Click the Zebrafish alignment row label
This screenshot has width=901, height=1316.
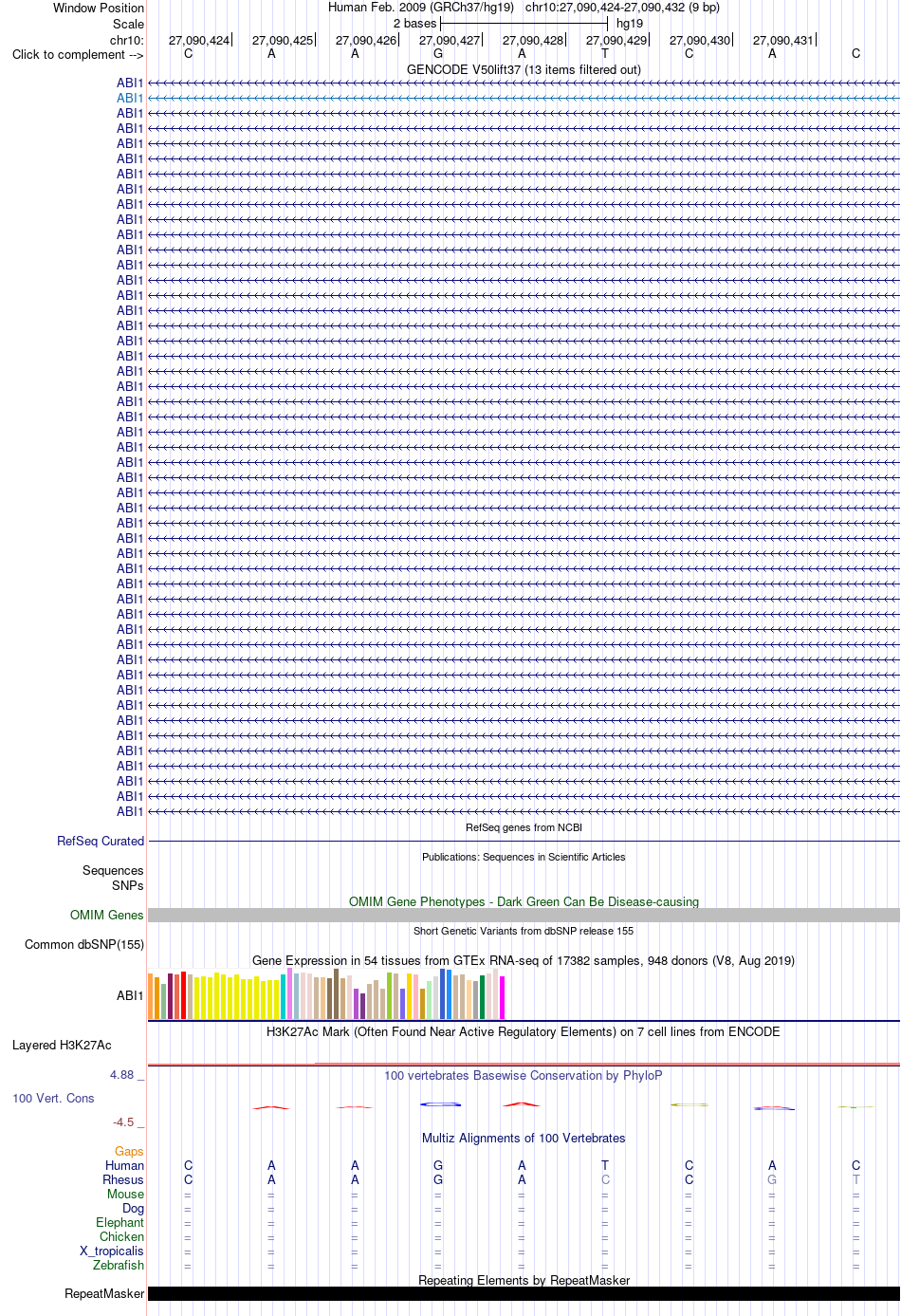(x=119, y=1265)
